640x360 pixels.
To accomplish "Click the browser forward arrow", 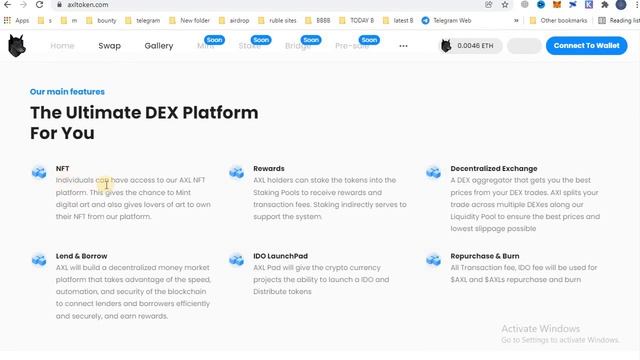I will 23,4.
